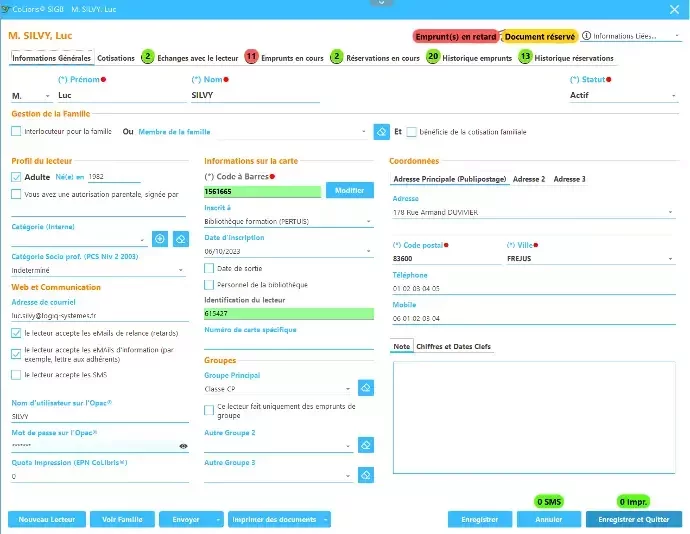This screenshot has width=690, height=534.
Task: Check 'Personnel de la bibliothèque' box
Action: coord(209,285)
